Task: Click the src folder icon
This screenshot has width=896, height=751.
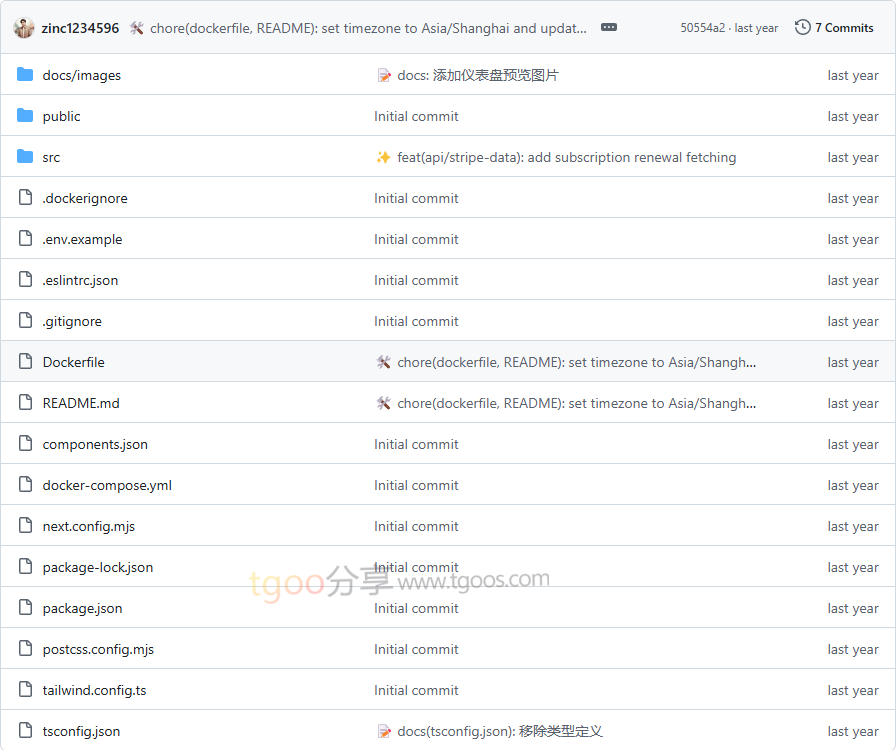Action: tap(25, 157)
